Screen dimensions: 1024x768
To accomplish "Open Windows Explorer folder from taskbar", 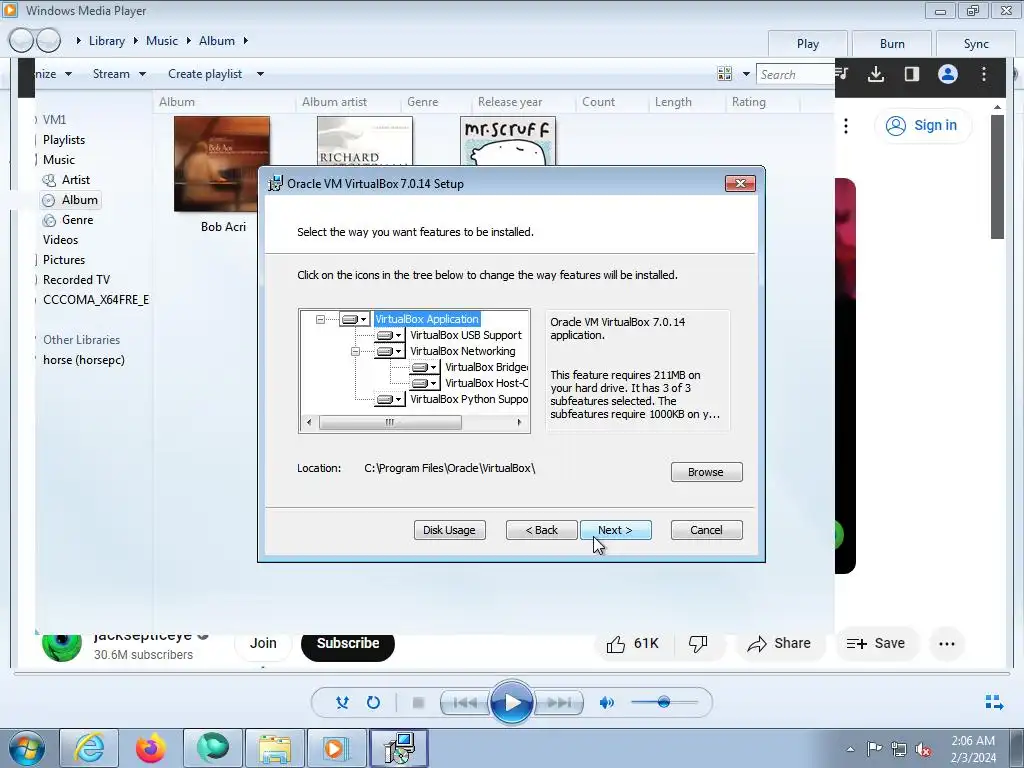I will point(275,748).
